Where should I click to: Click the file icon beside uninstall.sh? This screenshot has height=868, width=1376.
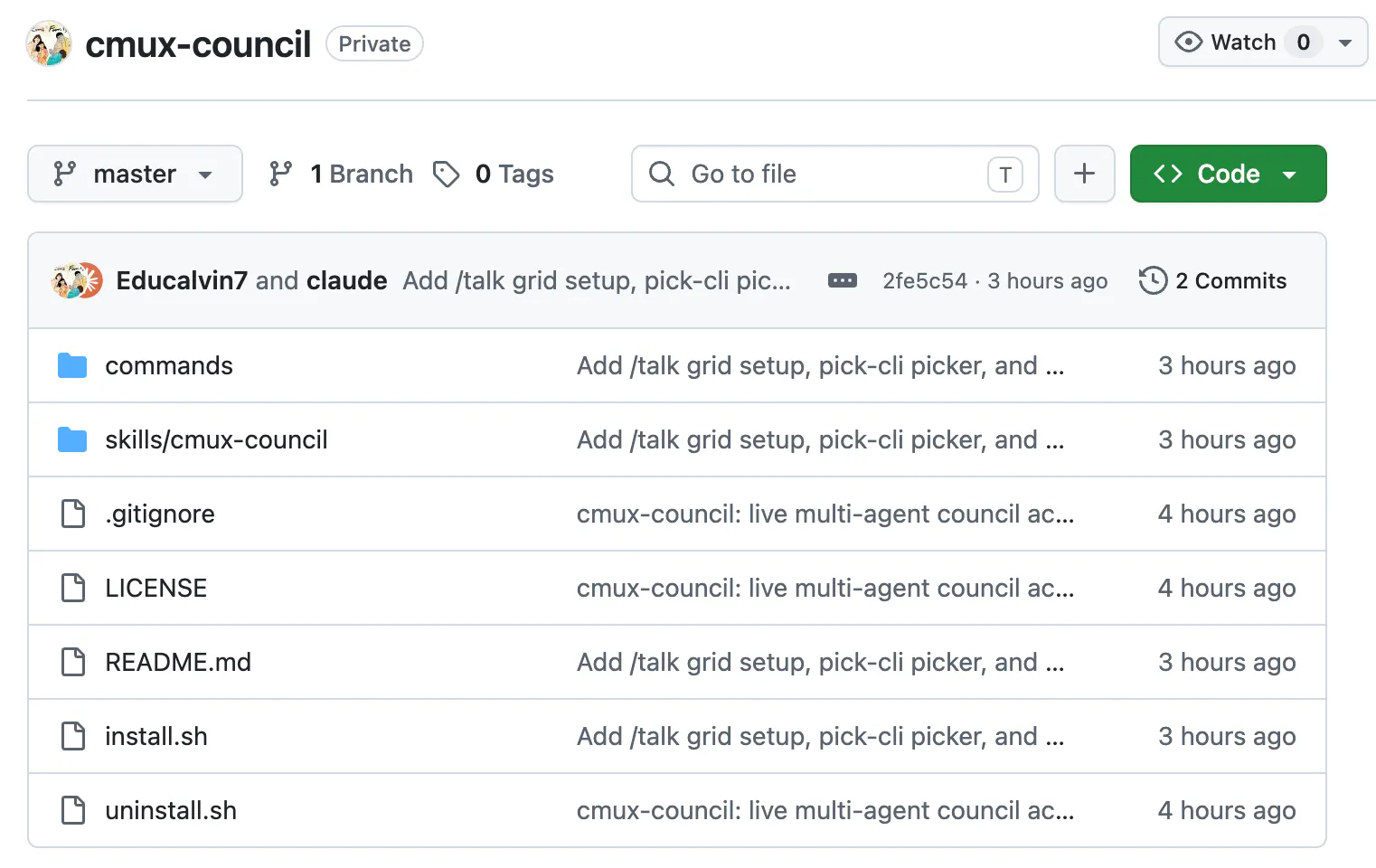[x=72, y=810]
